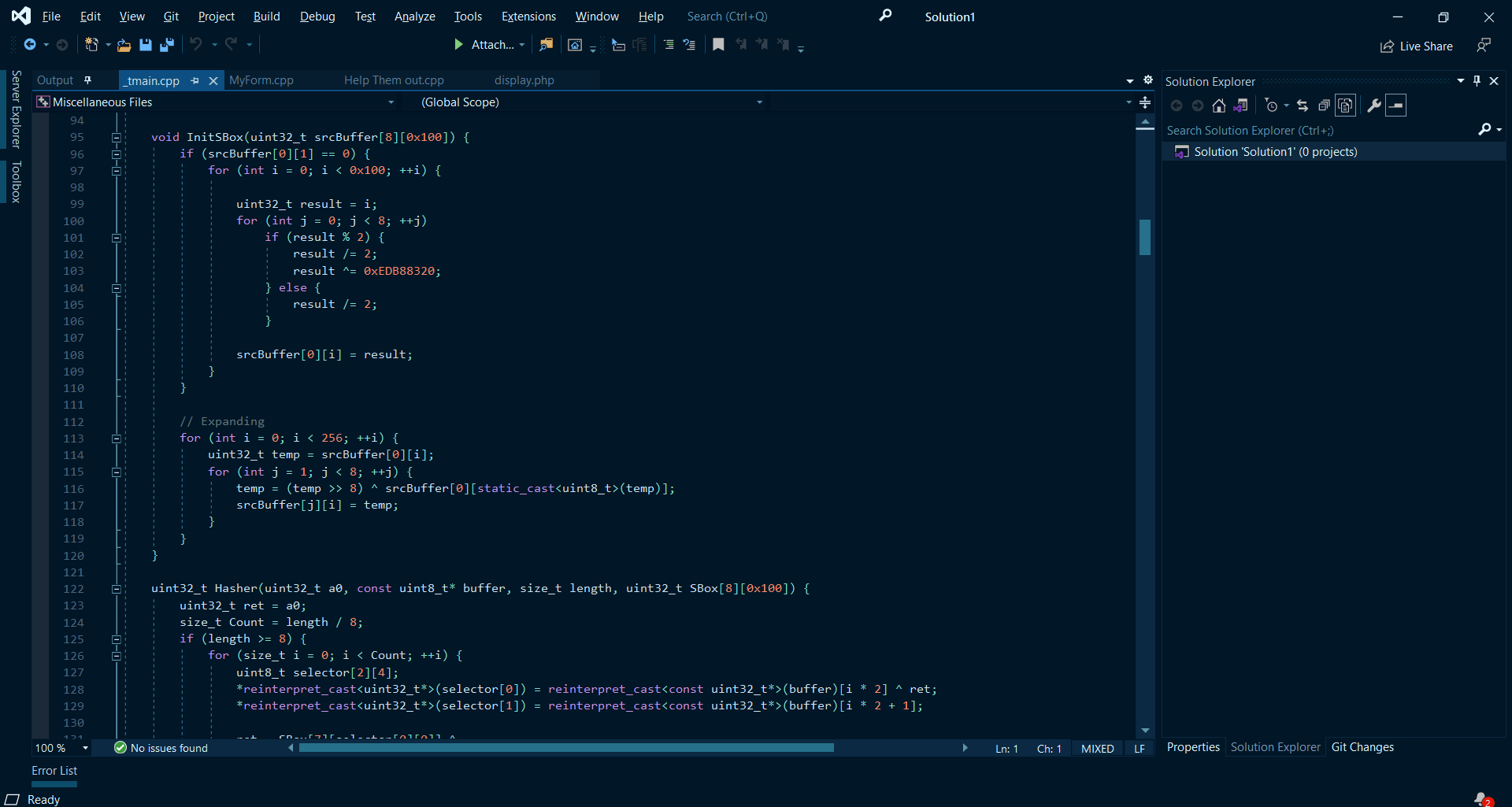Click the Save All icon
Viewport: 1512px width, 807px height.
coord(166,45)
